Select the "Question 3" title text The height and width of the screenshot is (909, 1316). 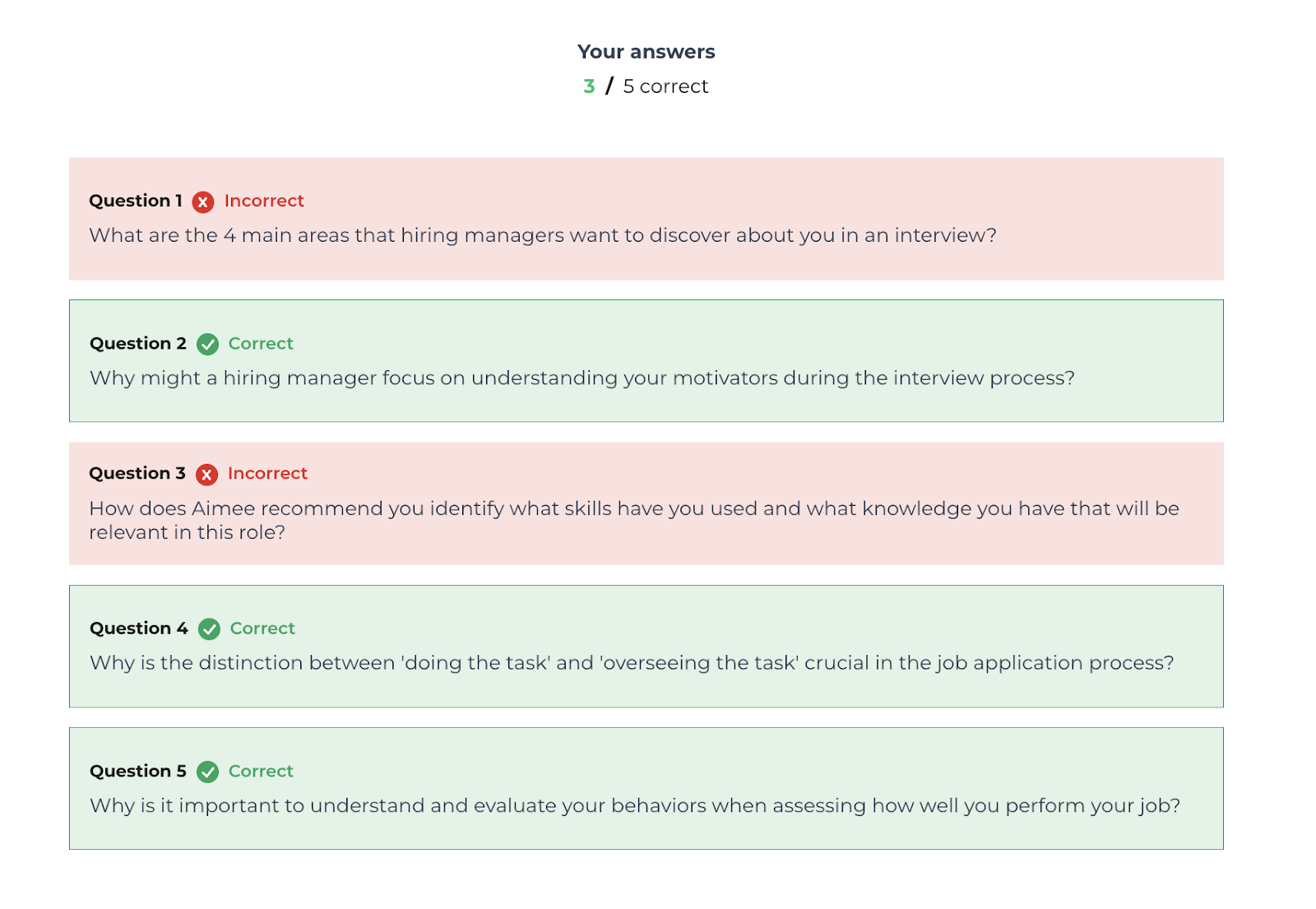pos(137,474)
